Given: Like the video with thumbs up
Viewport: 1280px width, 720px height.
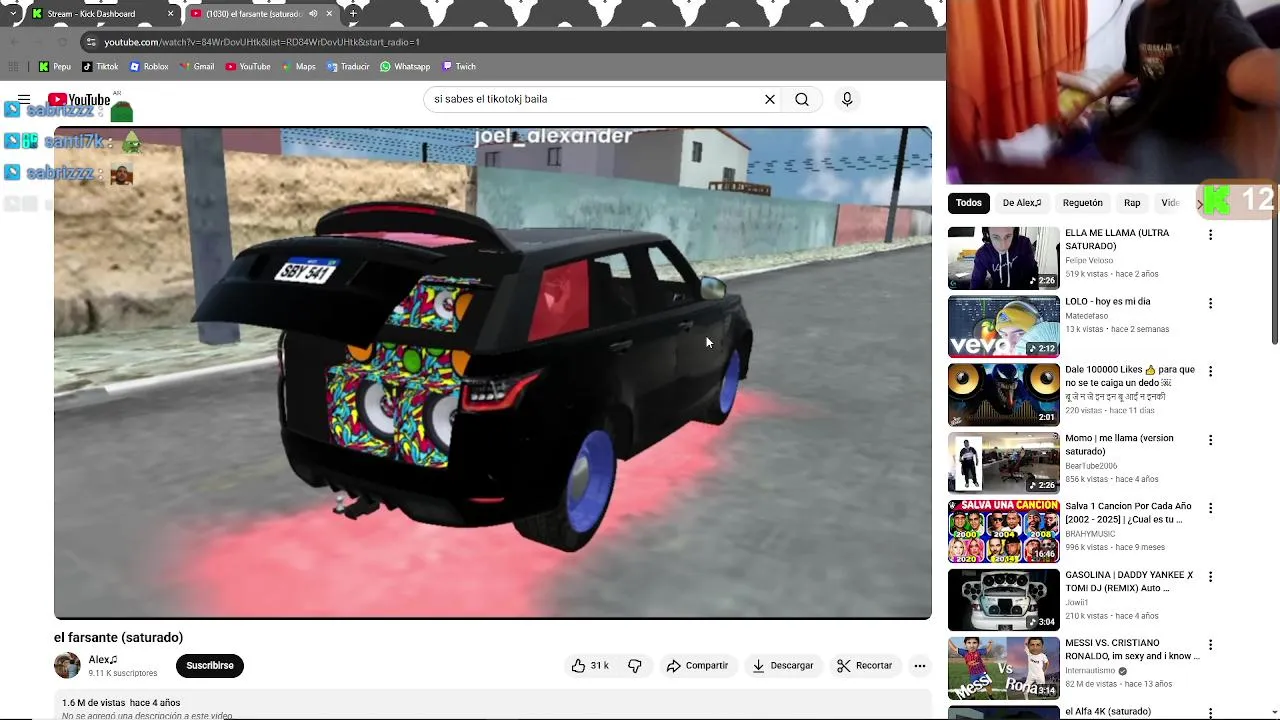Looking at the screenshot, I should (590, 666).
